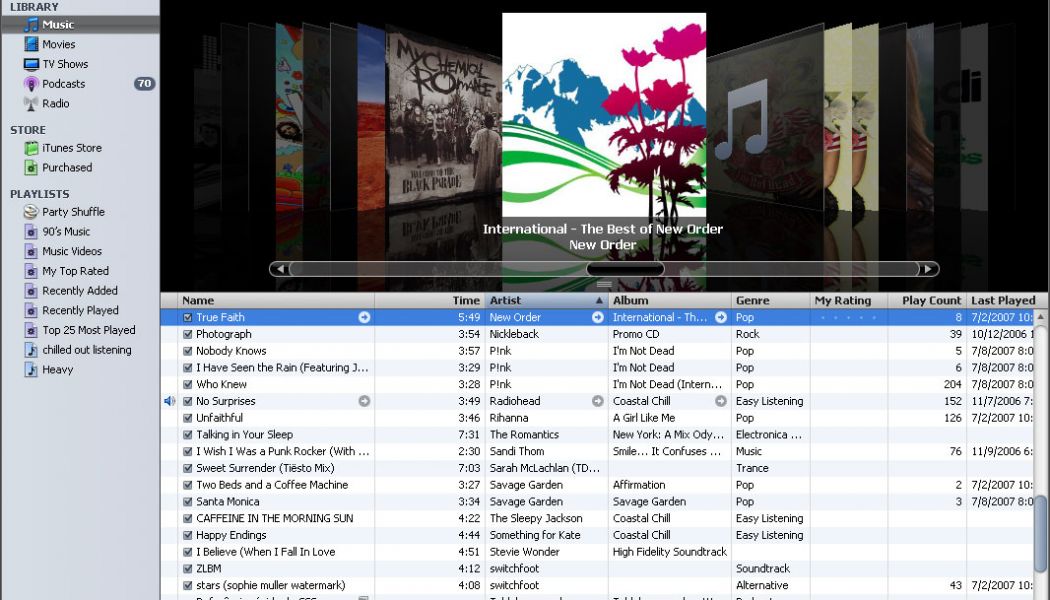This screenshot has width=1050, height=600.
Task: Select the Purchased playlist icon
Action: [x=31, y=168]
